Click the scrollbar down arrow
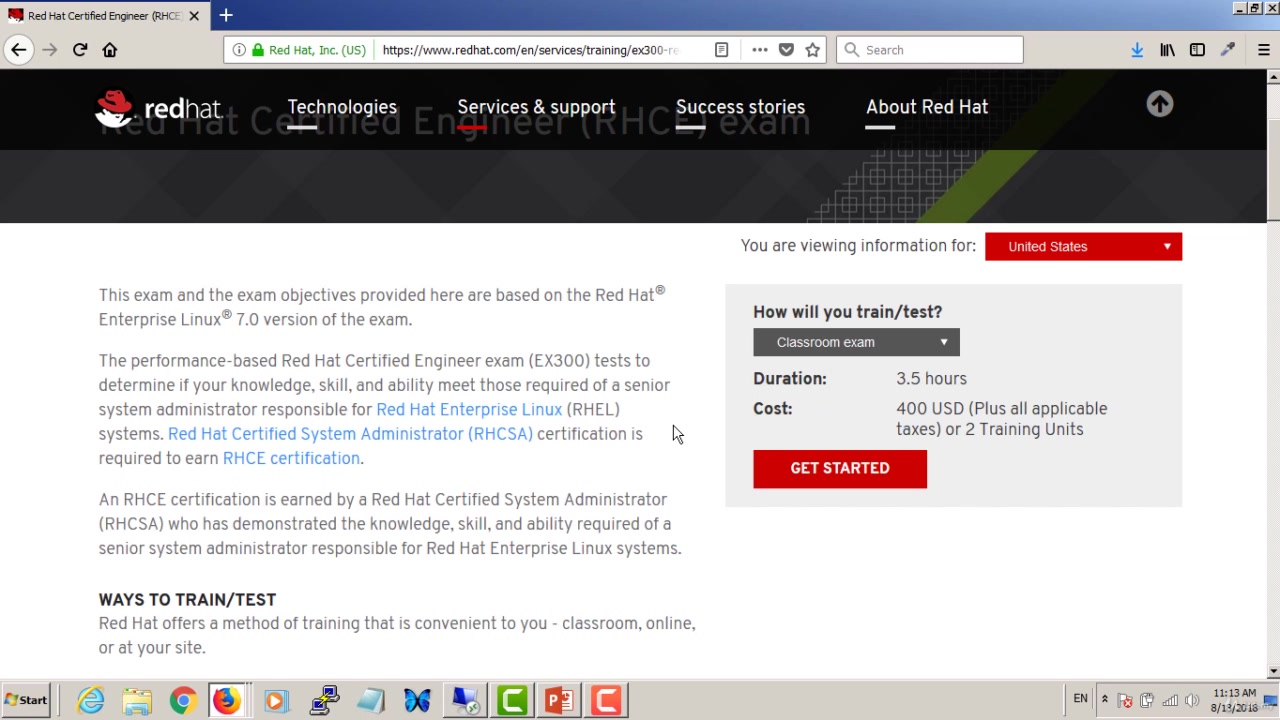Screen dimensions: 1280x720 point(1273,671)
